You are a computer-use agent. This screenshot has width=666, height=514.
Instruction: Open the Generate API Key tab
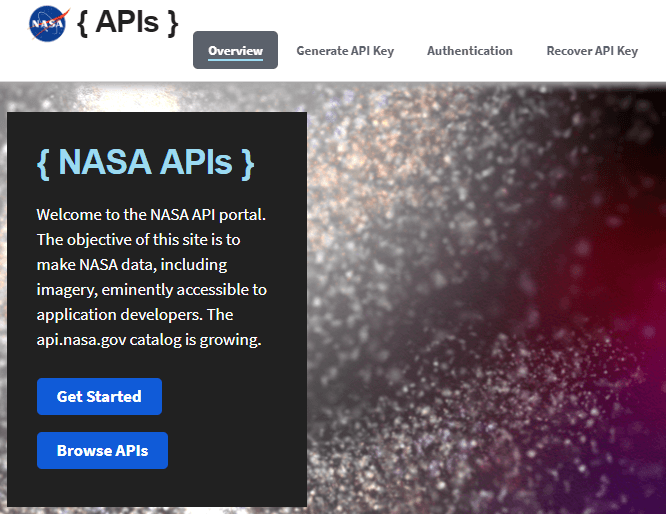(345, 51)
